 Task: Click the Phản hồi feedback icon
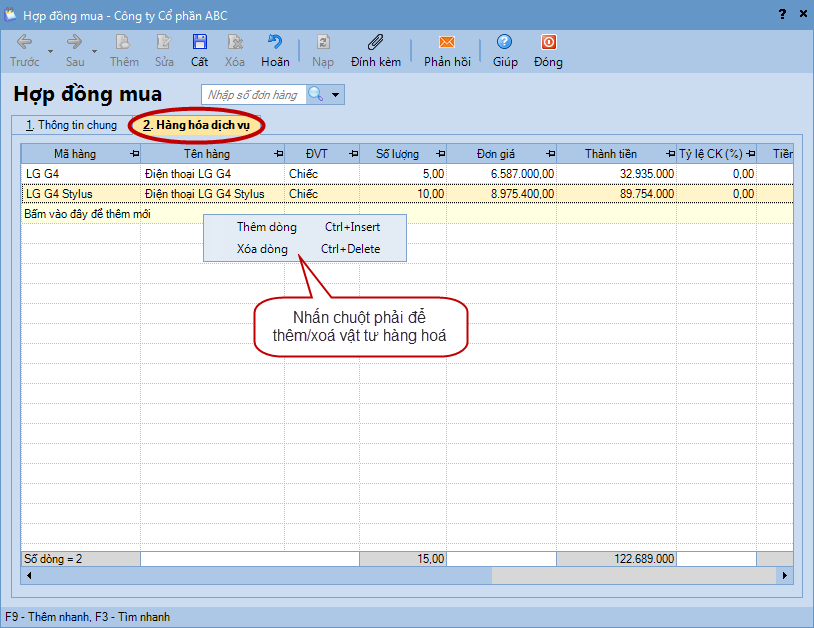click(447, 43)
